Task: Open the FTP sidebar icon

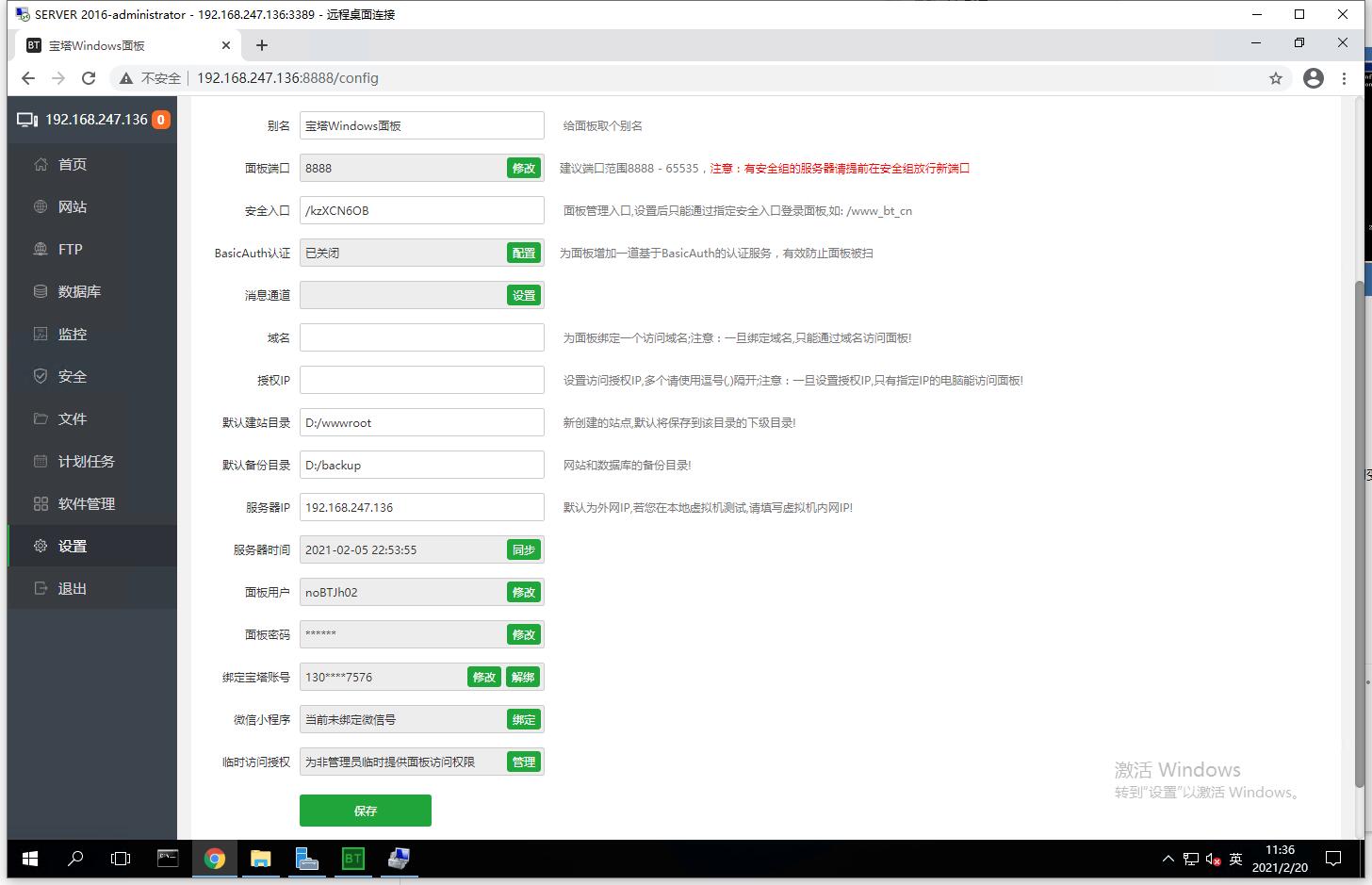Action: [41, 249]
